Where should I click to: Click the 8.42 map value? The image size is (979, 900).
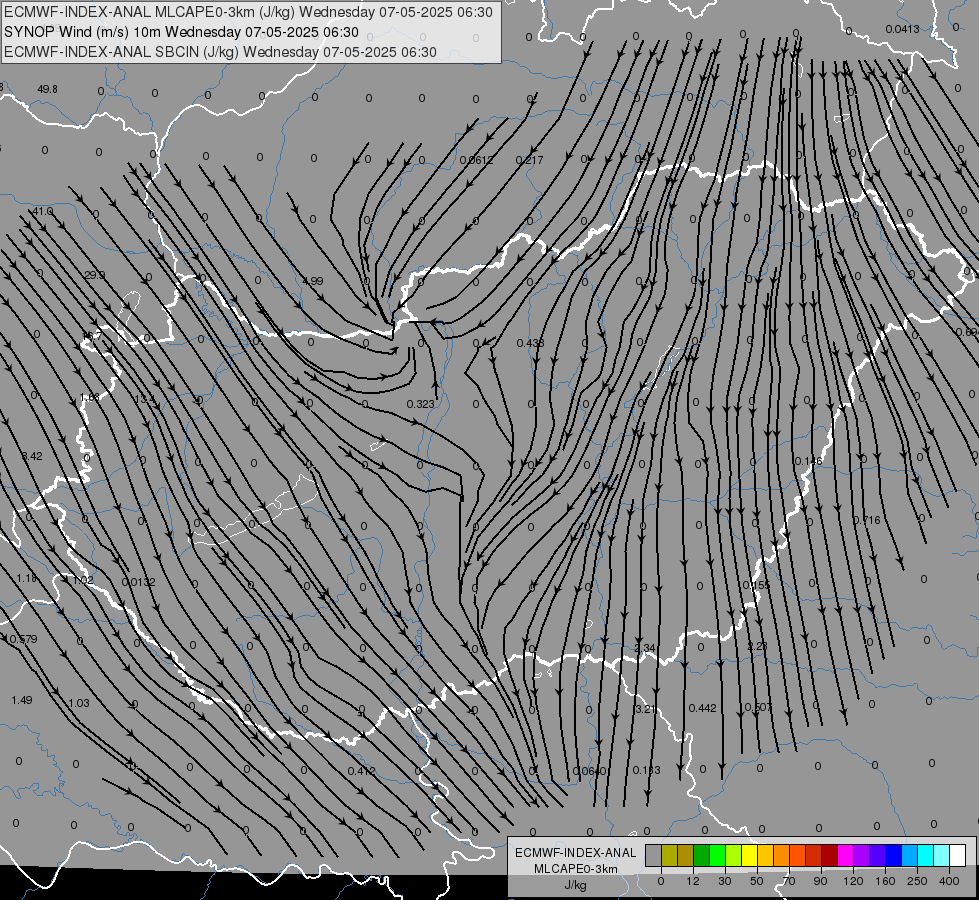[32, 457]
